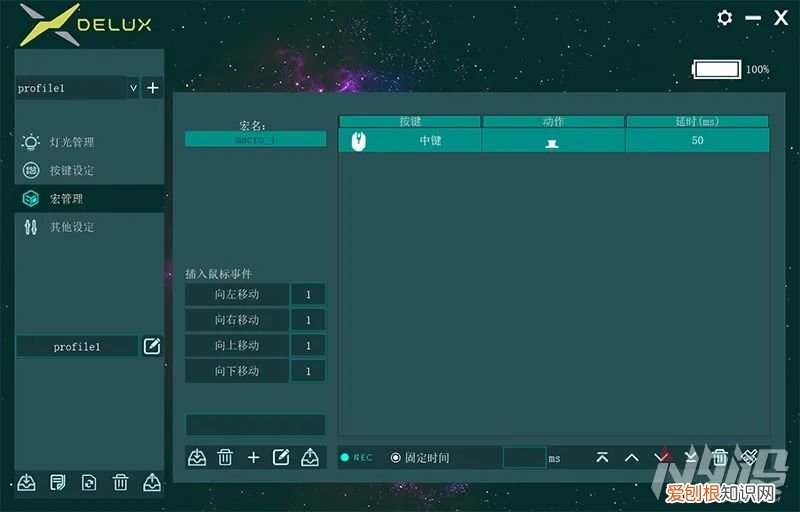Image resolution: width=800 pixels, height=512 pixels.
Task: Click the reset profile file-refresh icon
Action: tap(89, 482)
